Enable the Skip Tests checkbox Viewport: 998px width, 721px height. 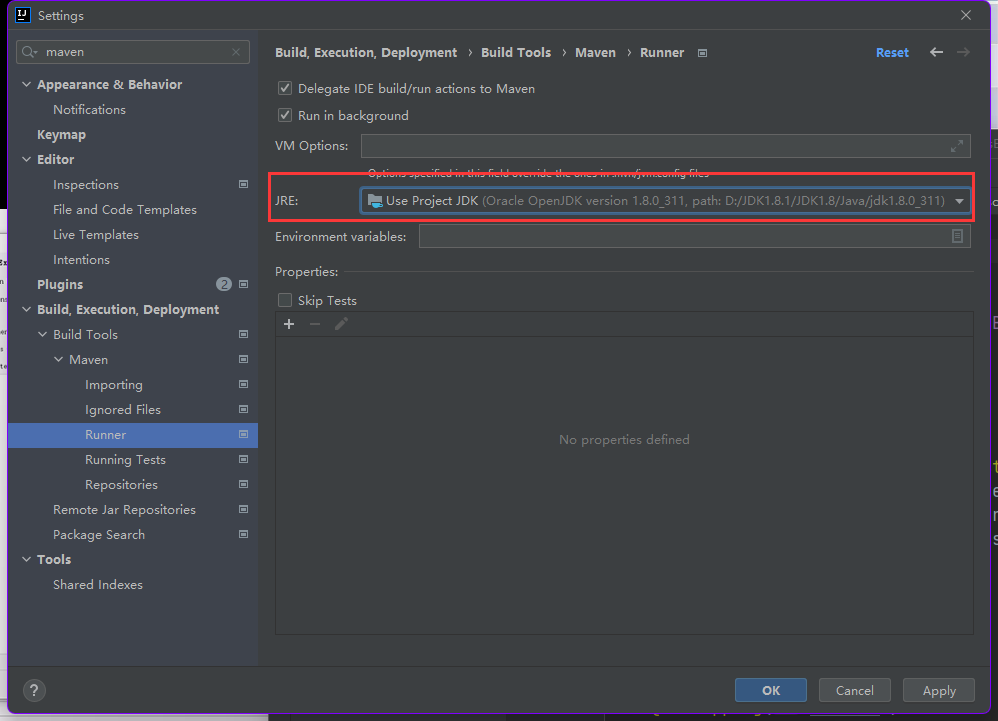285,301
